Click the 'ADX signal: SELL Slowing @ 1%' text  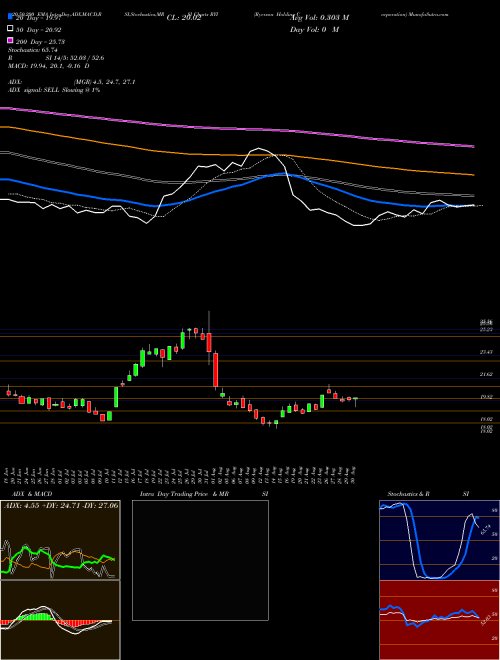click(54, 90)
